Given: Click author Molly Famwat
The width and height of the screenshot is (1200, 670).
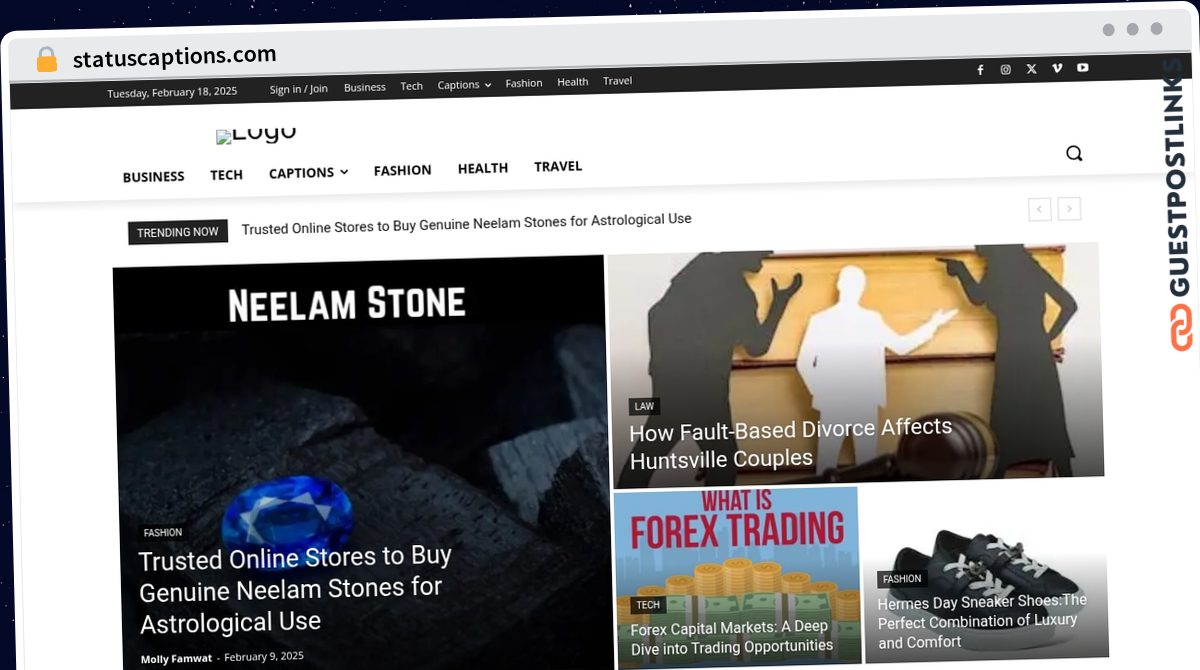Looking at the screenshot, I should 176,659.
